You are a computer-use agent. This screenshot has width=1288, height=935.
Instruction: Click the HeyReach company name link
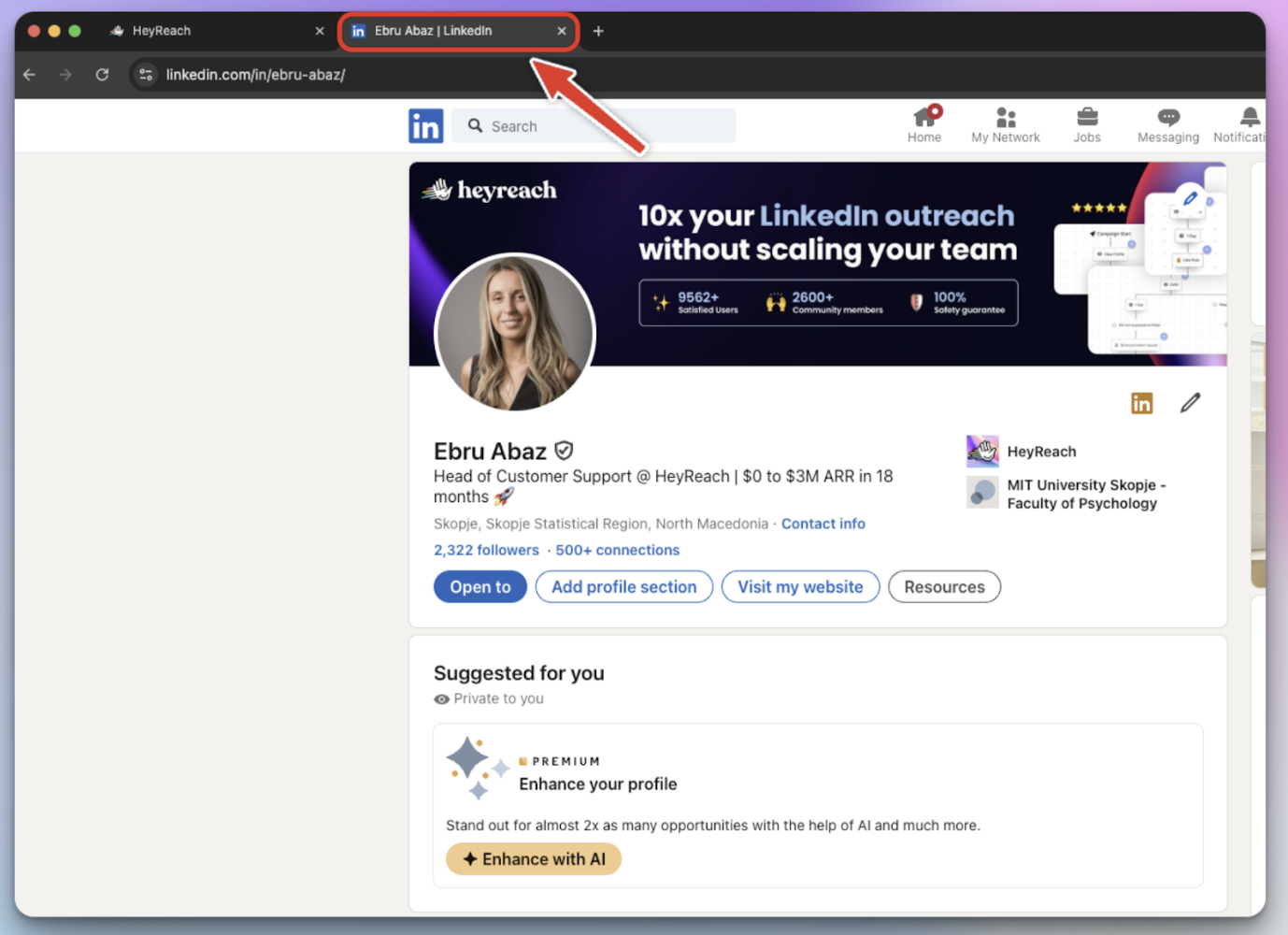1041,452
